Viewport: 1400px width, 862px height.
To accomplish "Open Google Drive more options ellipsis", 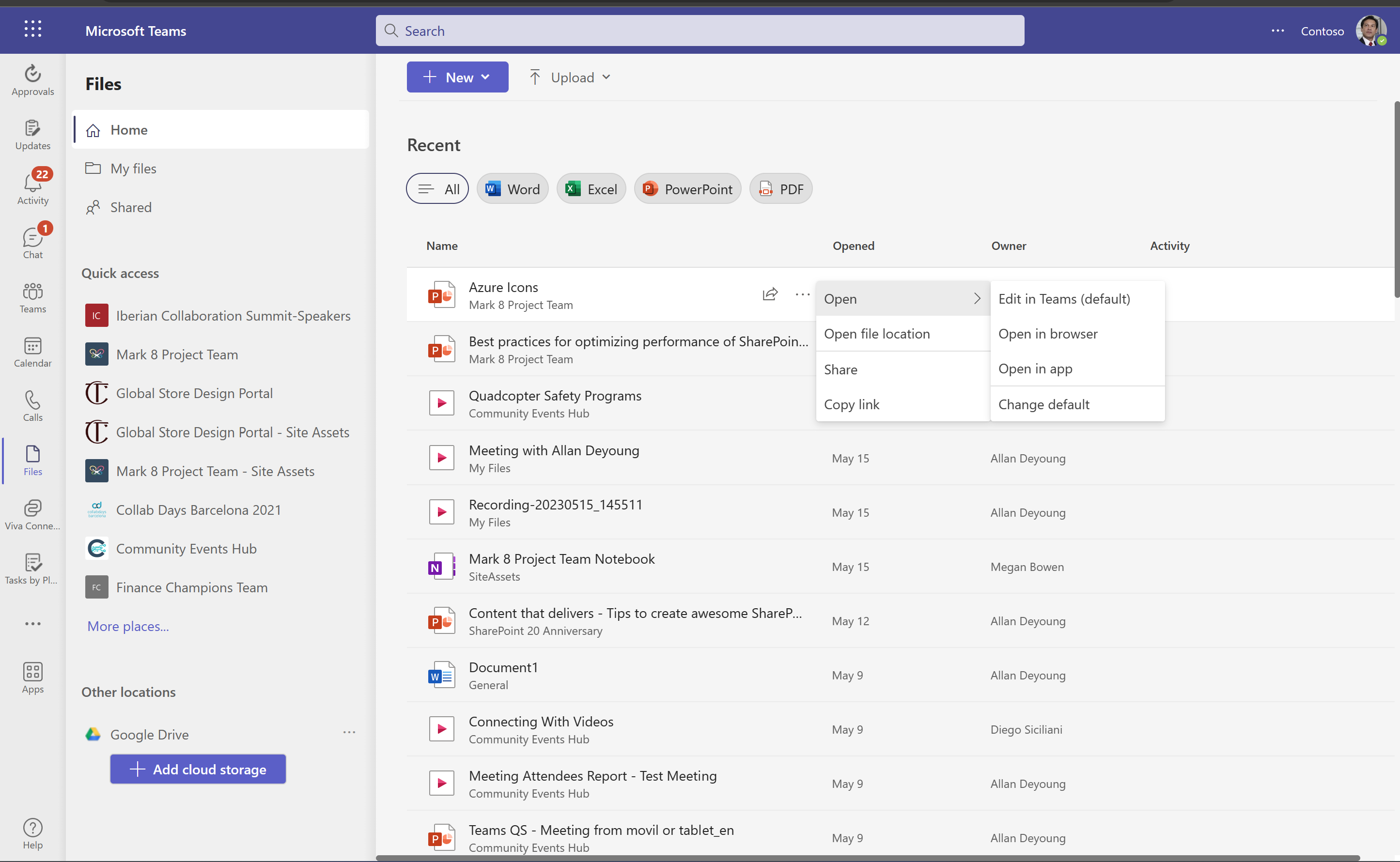I will [349, 733].
